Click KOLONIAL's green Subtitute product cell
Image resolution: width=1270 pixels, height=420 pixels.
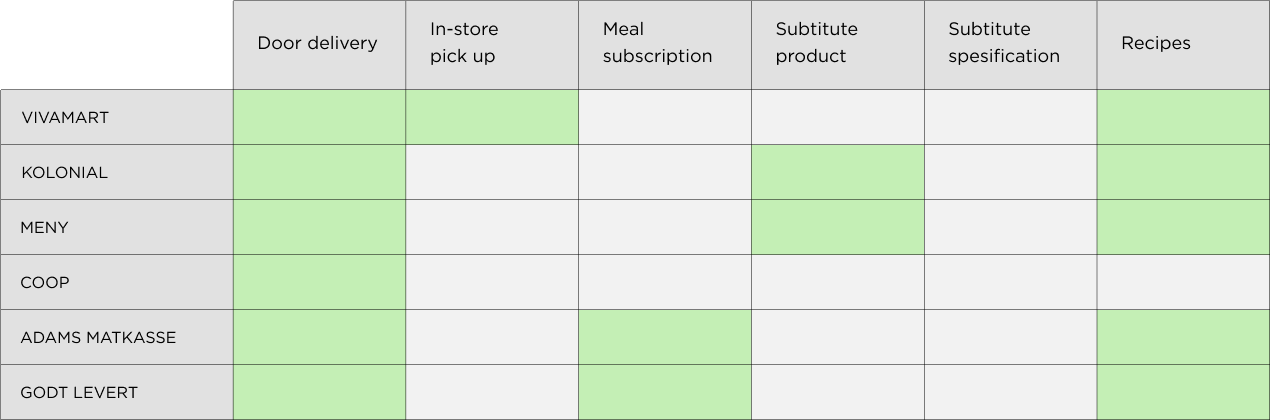coord(837,172)
